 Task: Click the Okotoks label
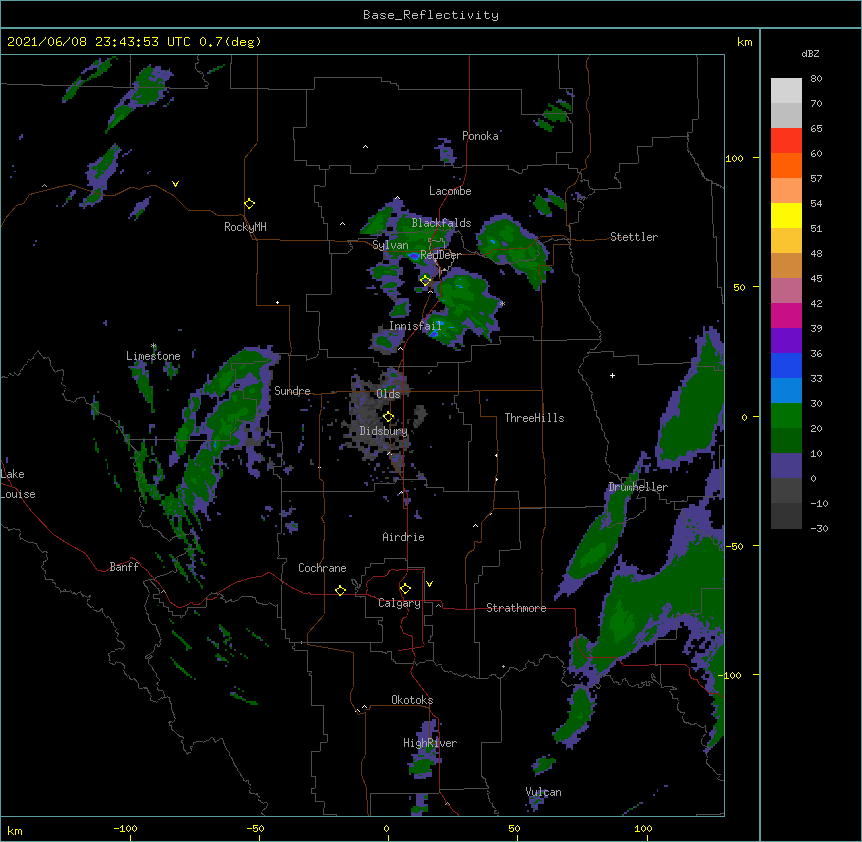point(412,700)
